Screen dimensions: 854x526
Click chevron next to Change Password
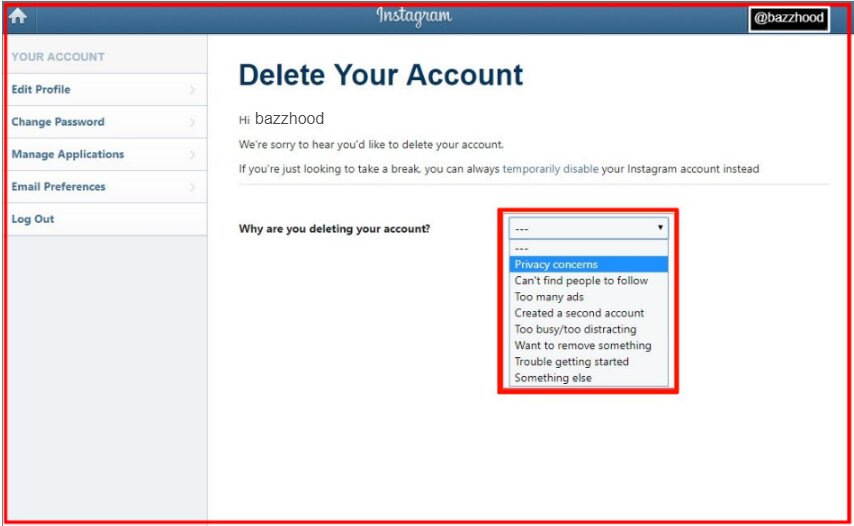192,123
